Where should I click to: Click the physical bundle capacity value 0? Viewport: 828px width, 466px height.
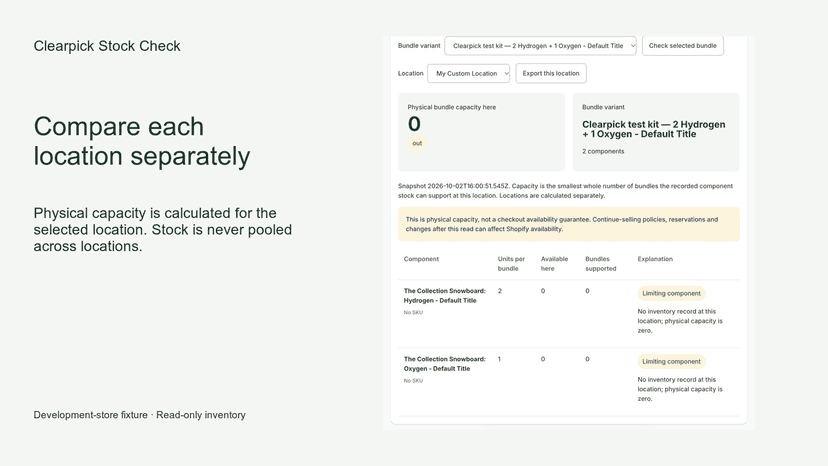click(x=414, y=124)
